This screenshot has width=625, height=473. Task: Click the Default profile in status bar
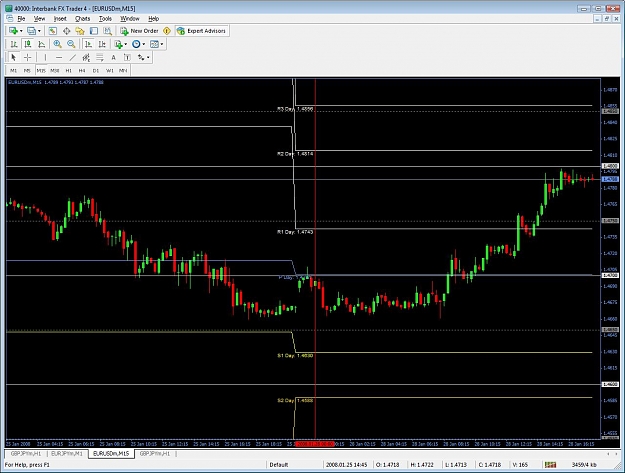pyautogui.click(x=279, y=465)
